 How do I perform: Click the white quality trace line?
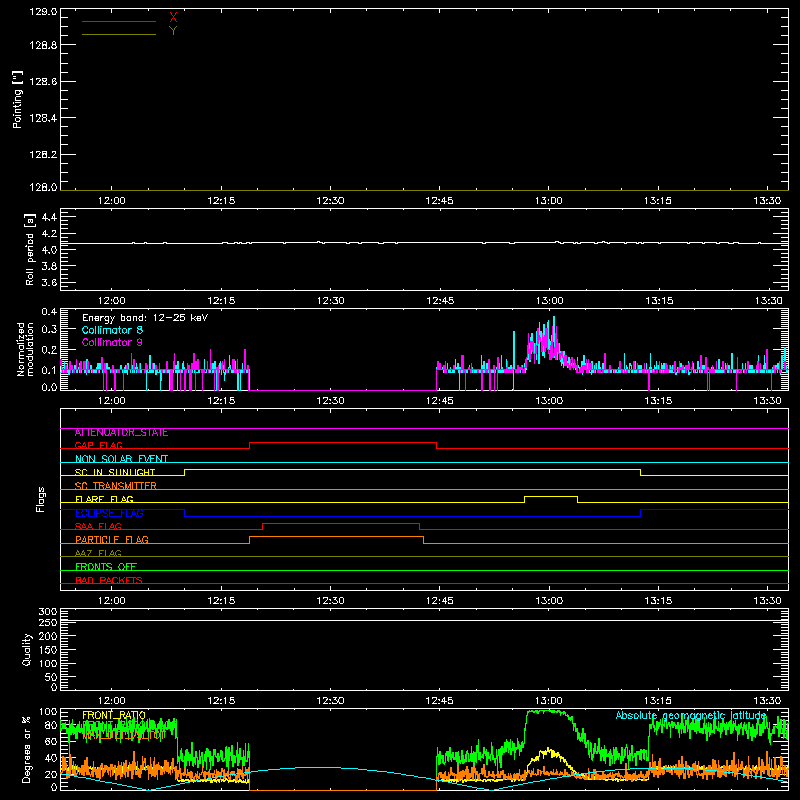(424, 620)
